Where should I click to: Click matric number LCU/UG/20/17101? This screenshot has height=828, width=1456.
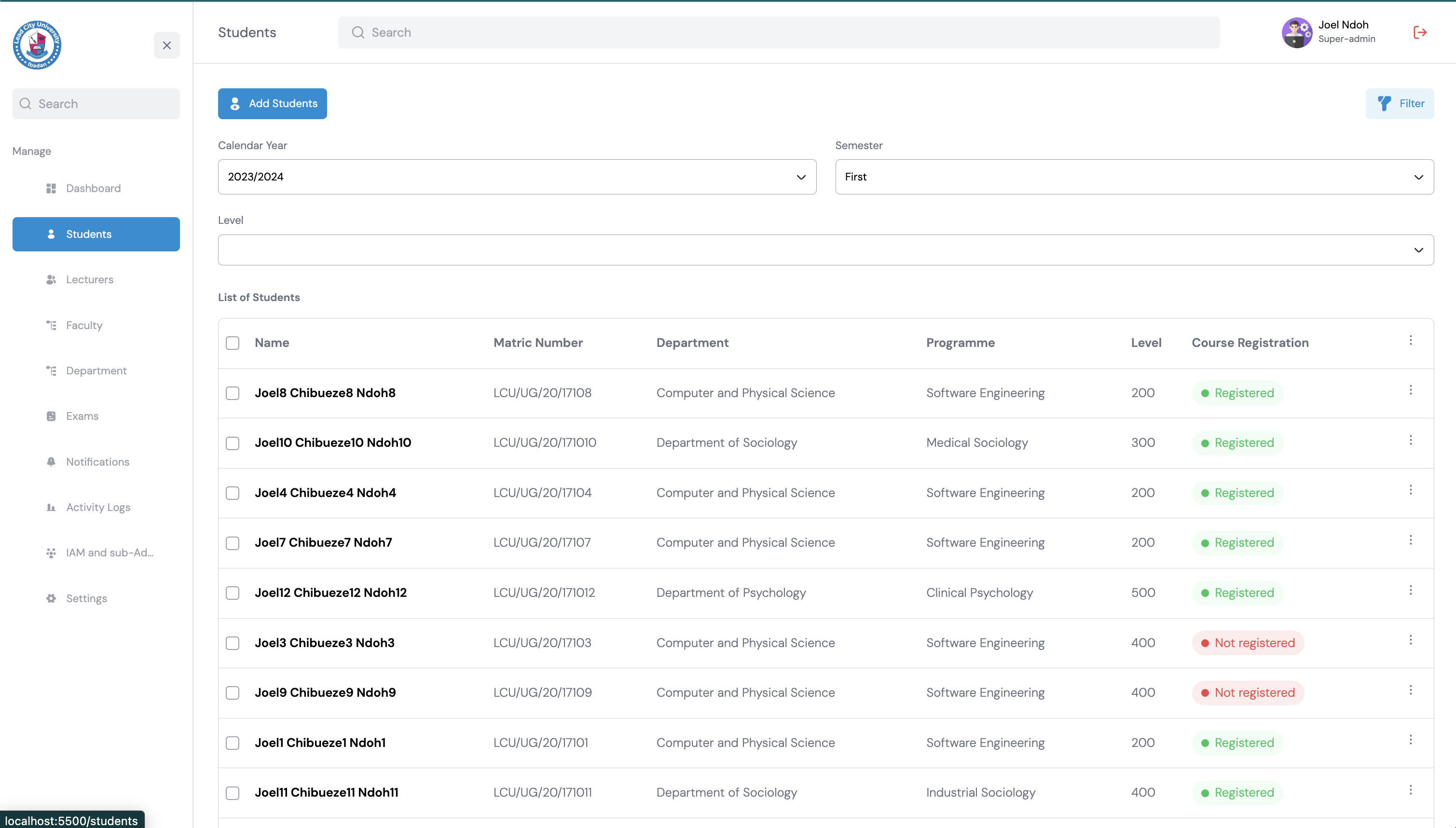541,743
